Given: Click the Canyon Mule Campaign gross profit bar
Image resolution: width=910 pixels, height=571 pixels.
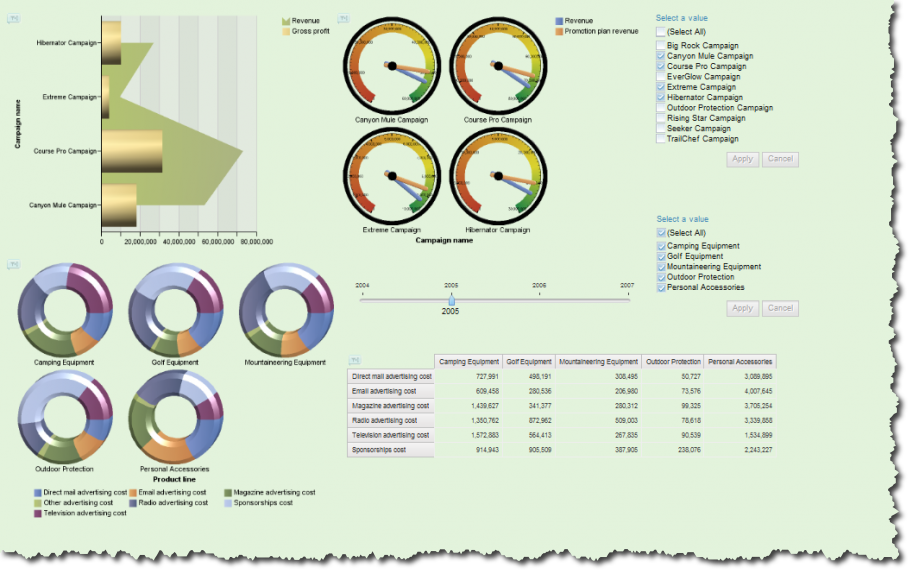Looking at the screenshot, I should [x=119, y=205].
